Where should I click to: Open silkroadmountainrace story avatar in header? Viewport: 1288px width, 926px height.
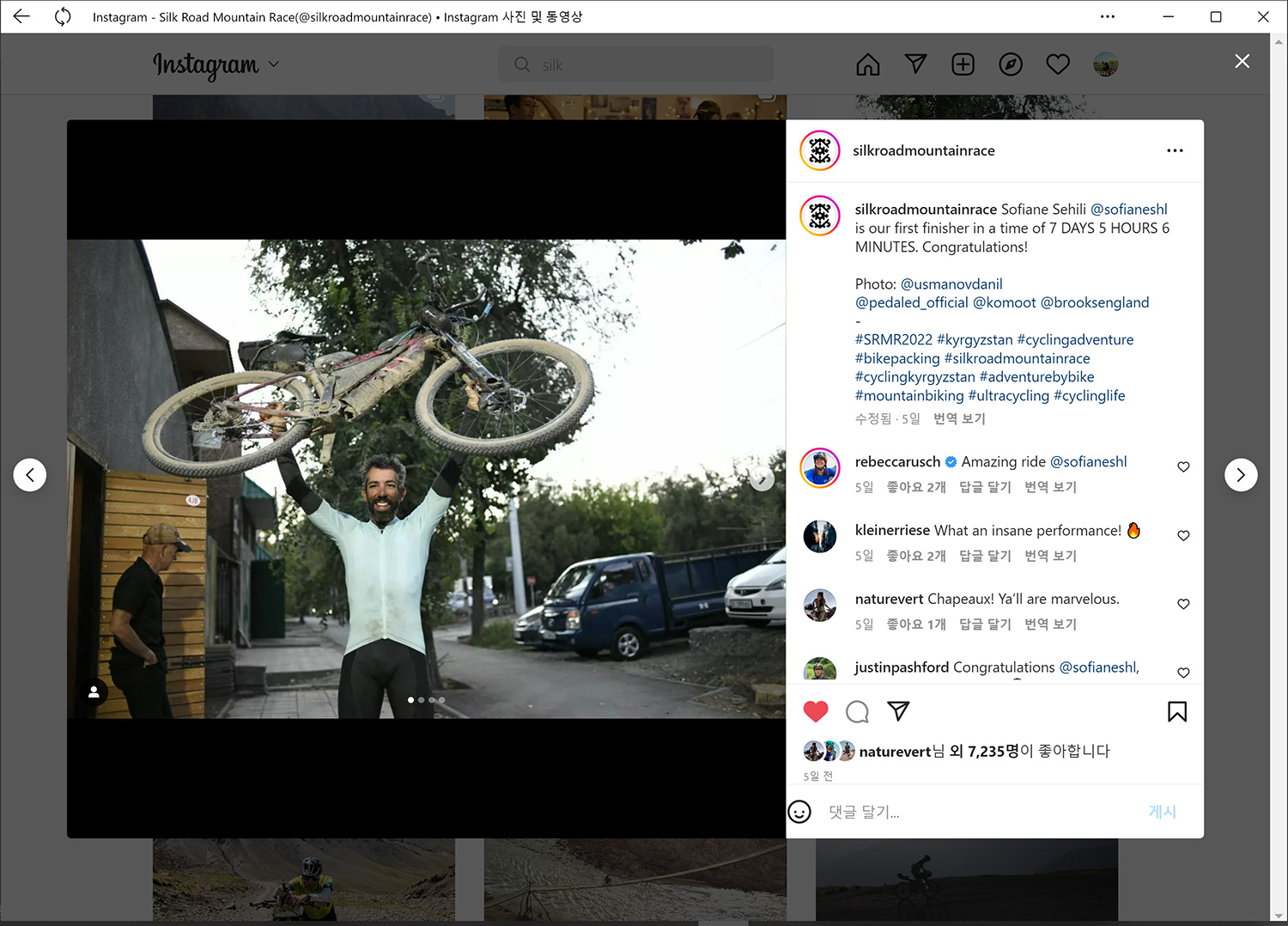pos(820,150)
